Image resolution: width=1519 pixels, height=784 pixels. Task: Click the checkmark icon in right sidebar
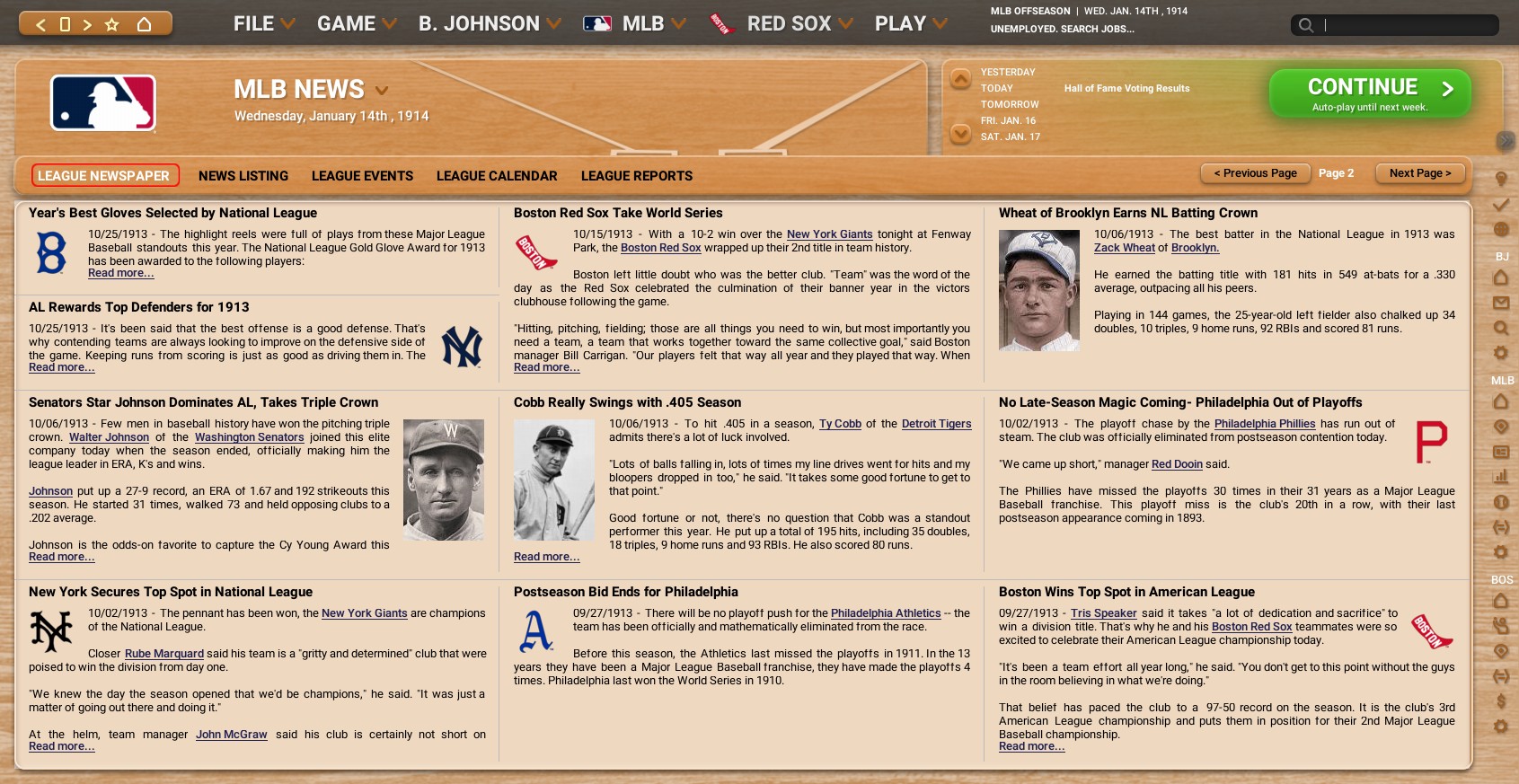coord(1501,205)
